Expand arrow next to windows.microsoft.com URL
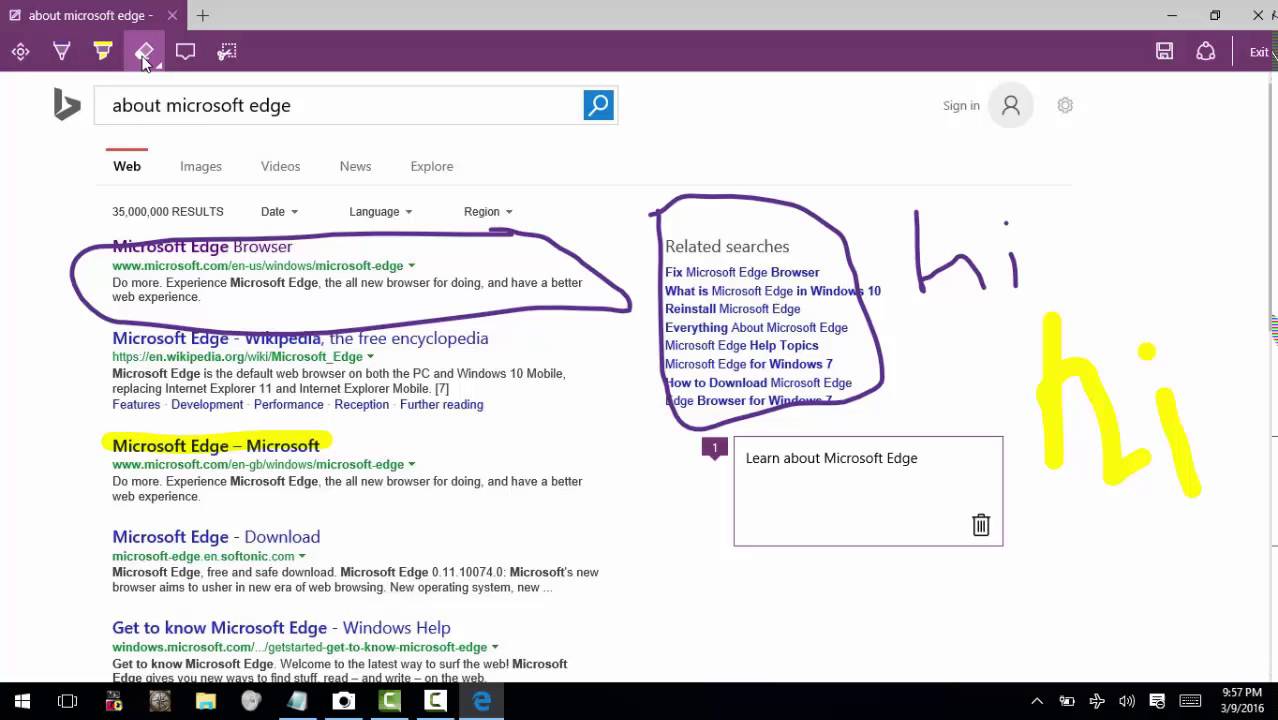Screen dimensions: 1278x720 495,648
